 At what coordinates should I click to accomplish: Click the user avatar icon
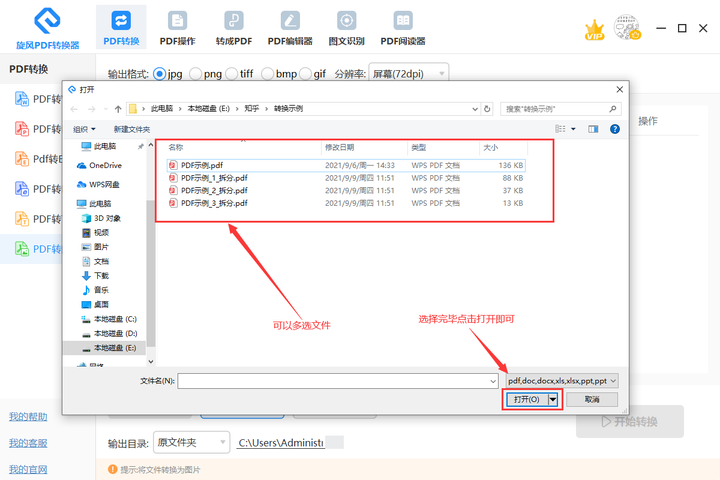point(627,28)
